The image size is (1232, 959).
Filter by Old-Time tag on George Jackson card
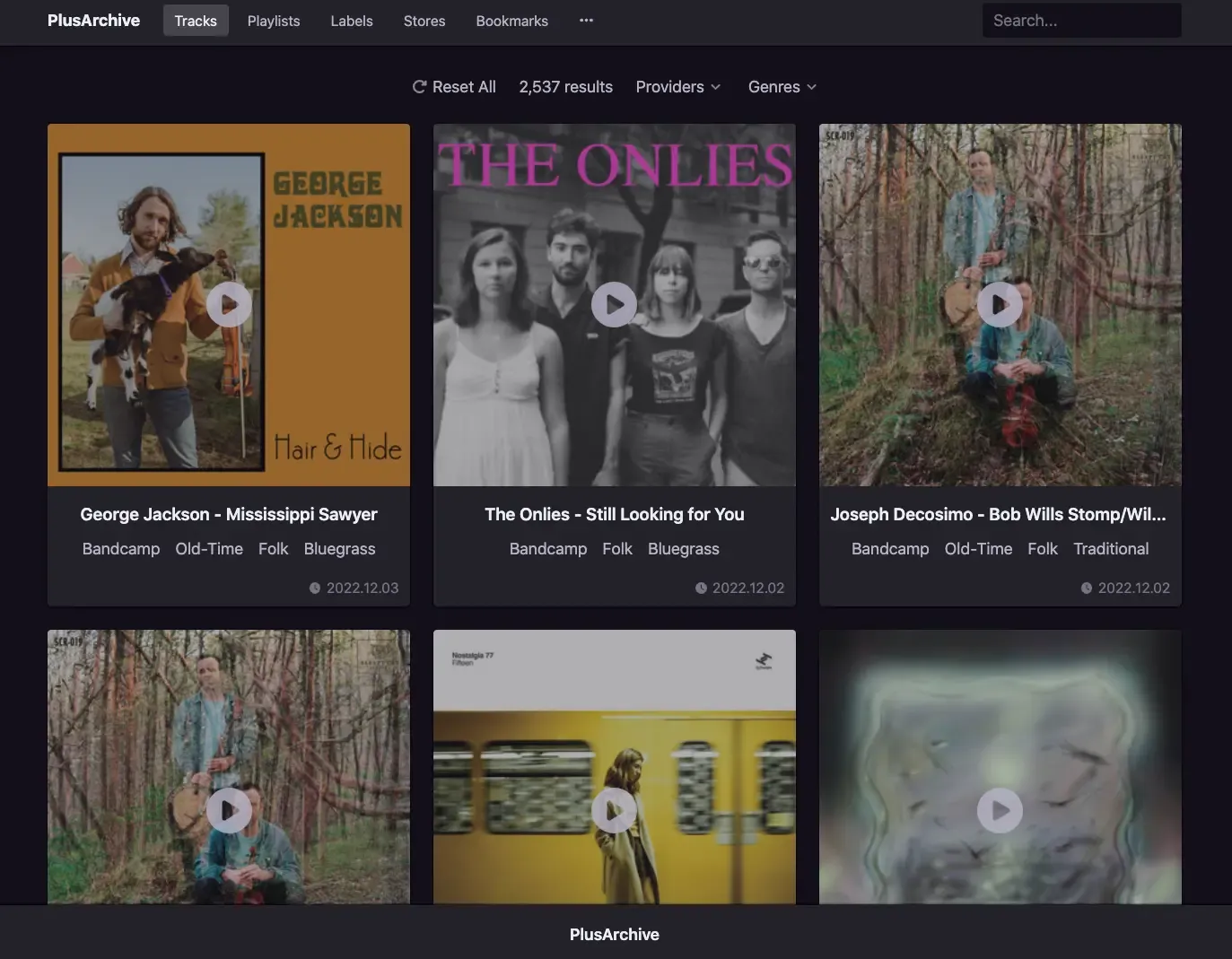[209, 549]
